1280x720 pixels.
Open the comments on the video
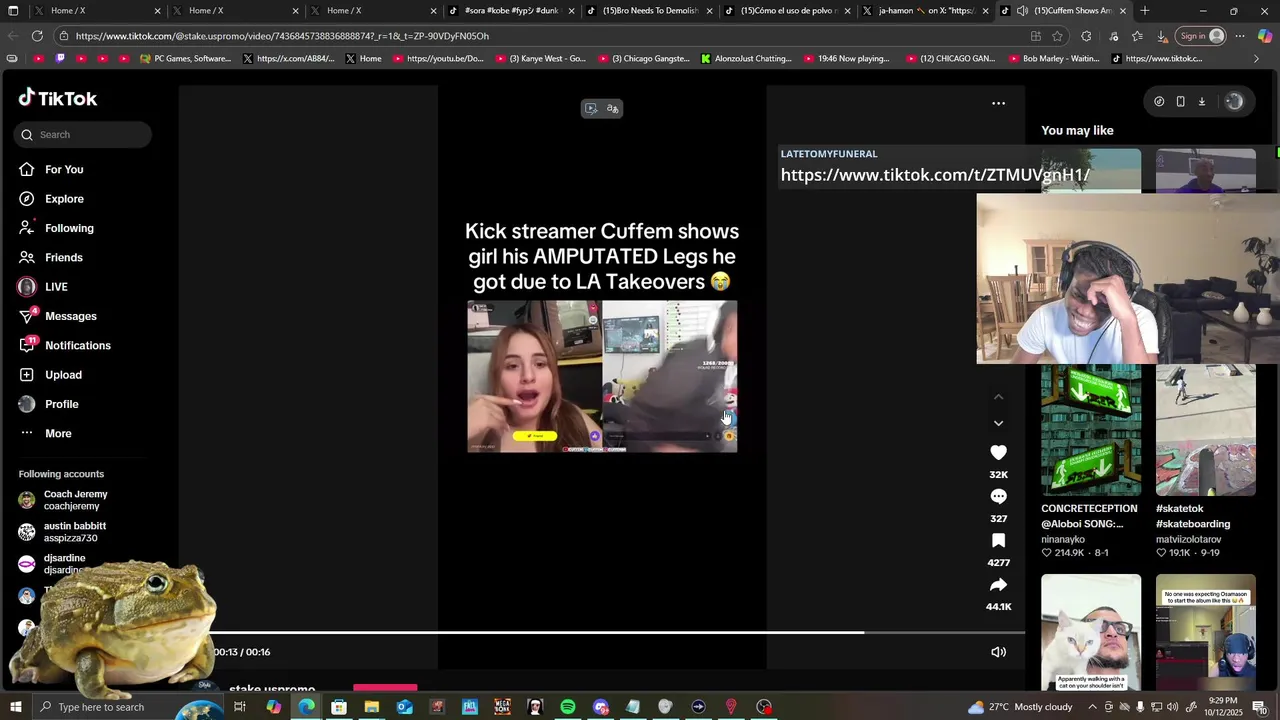[998, 497]
